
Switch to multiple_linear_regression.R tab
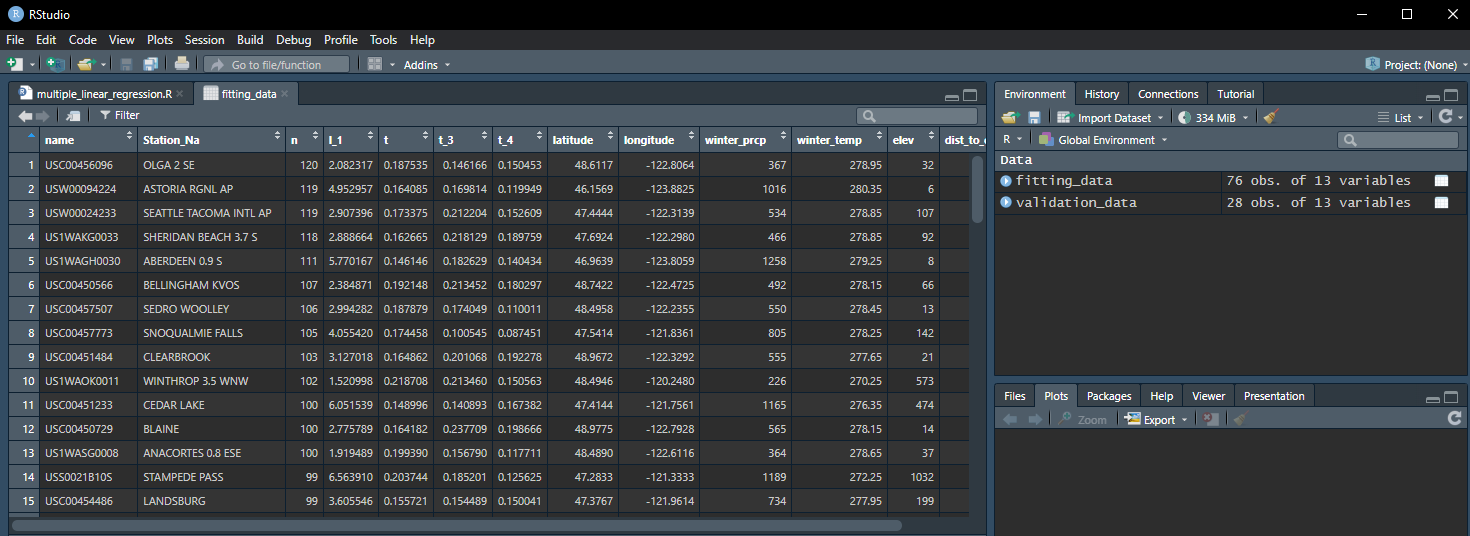click(x=103, y=94)
